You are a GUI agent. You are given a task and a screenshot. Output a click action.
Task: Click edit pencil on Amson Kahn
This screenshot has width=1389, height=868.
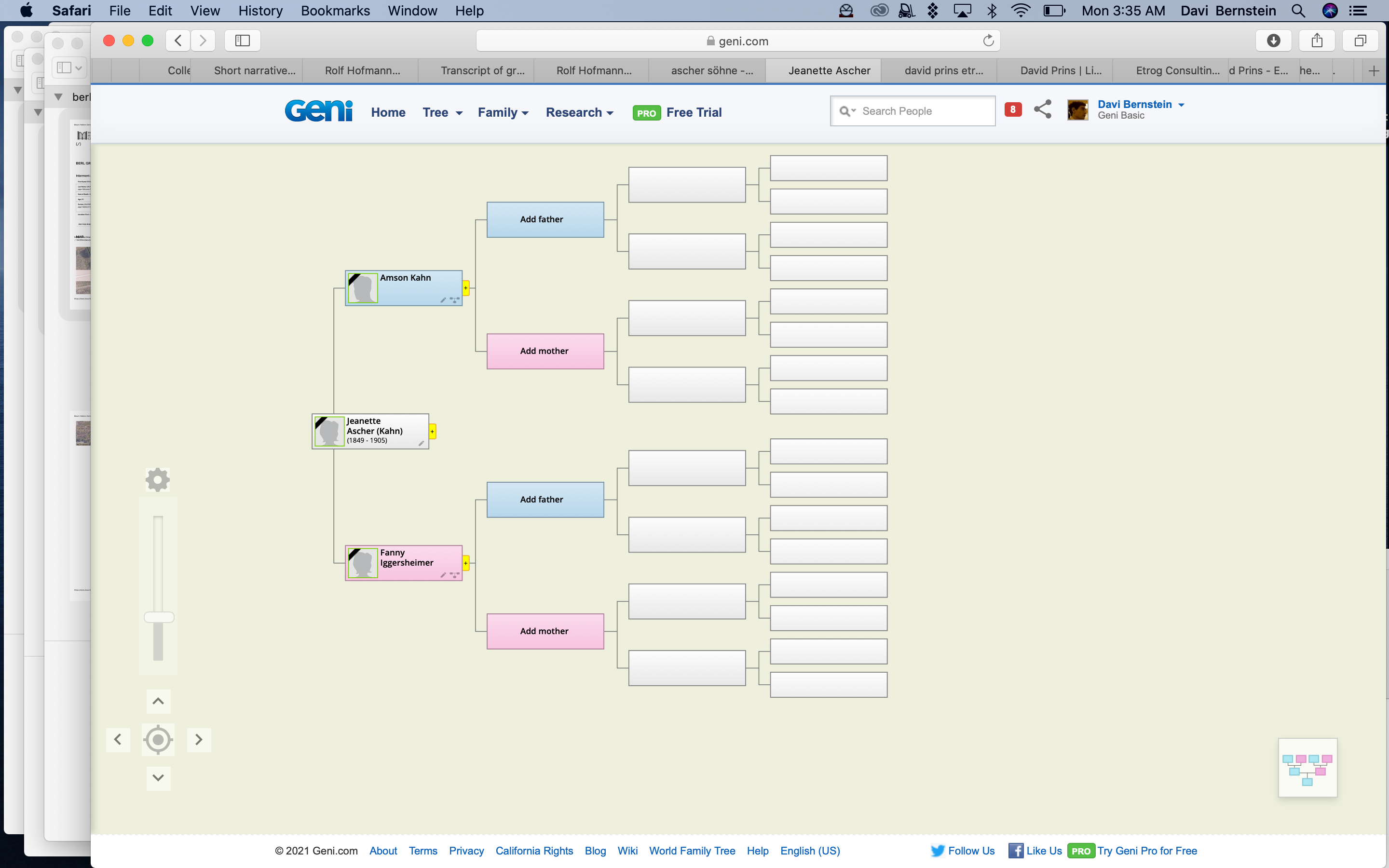(443, 299)
